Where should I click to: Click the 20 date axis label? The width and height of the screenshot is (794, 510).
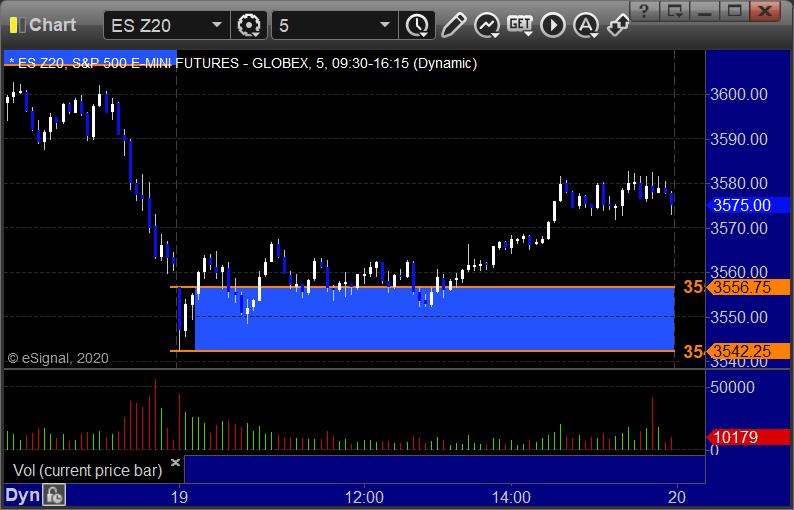click(x=677, y=497)
